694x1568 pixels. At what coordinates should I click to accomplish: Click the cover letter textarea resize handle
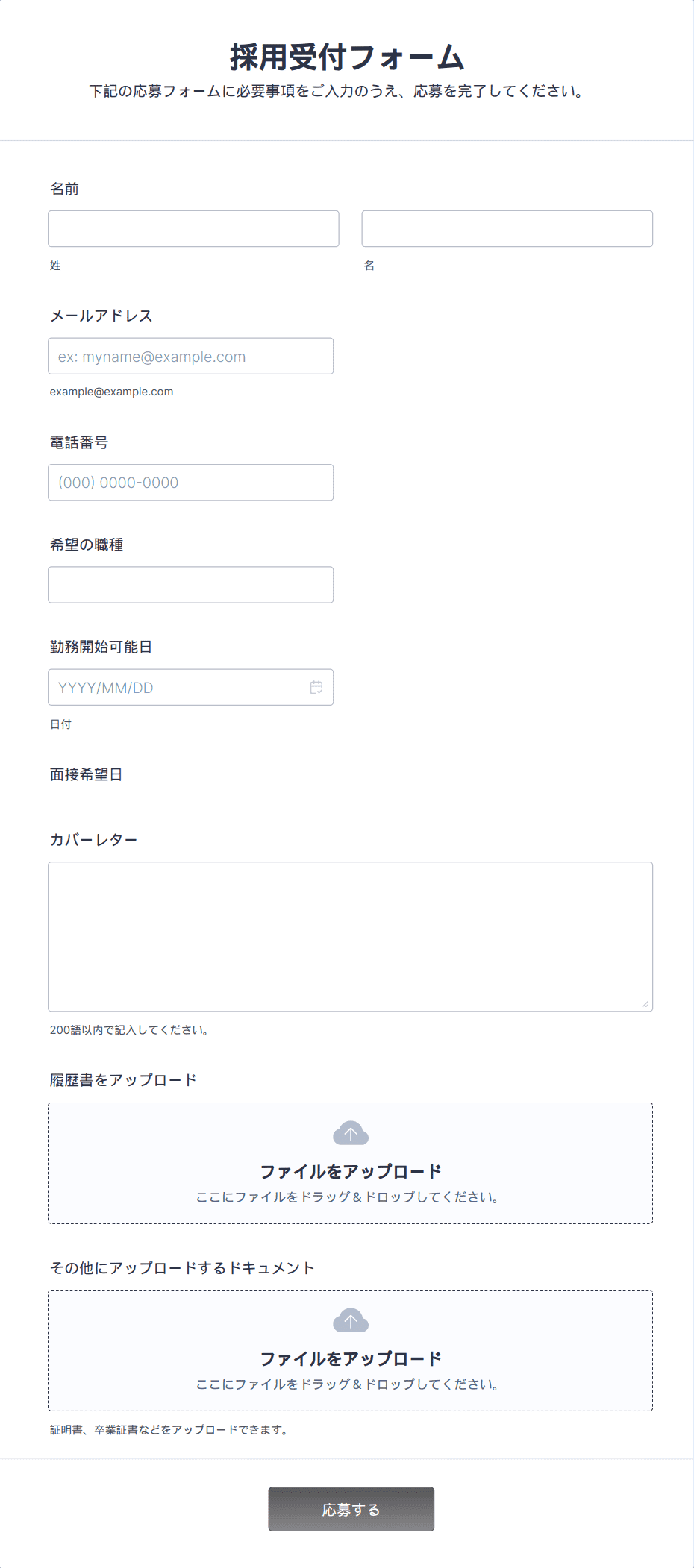point(645,1004)
